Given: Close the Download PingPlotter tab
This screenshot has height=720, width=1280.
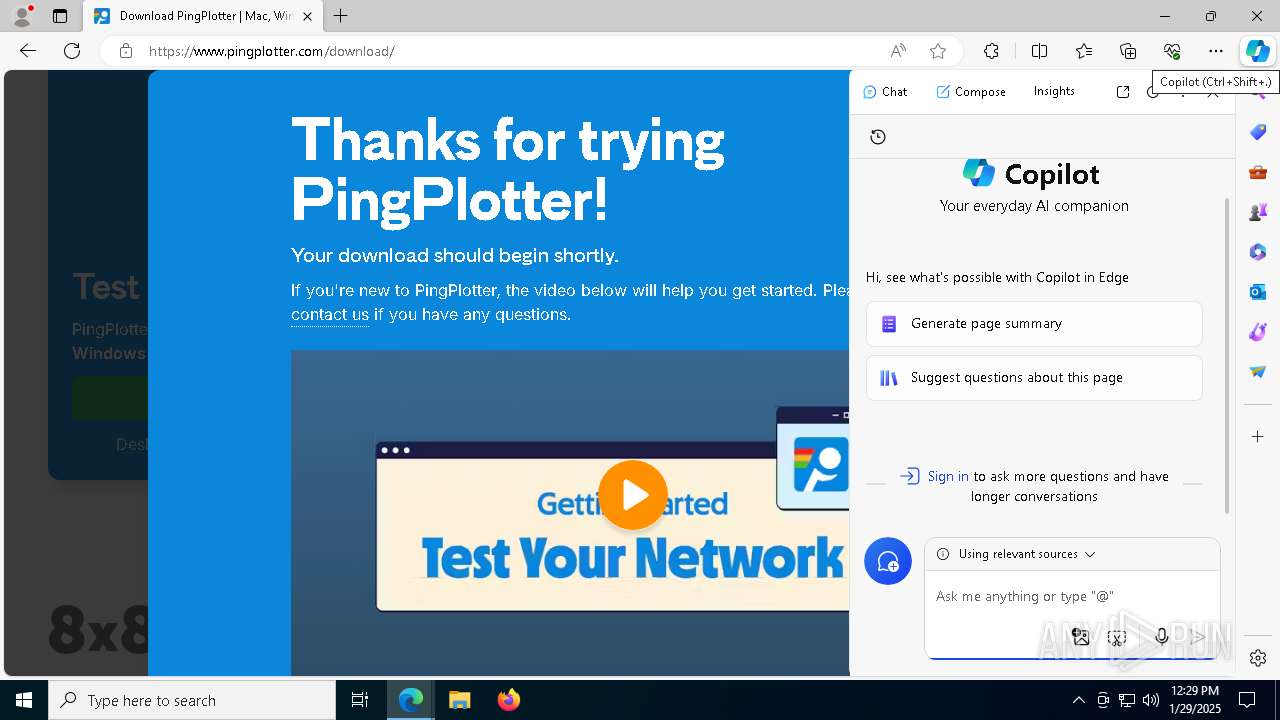Looking at the screenshot, I should pos(307,16).
